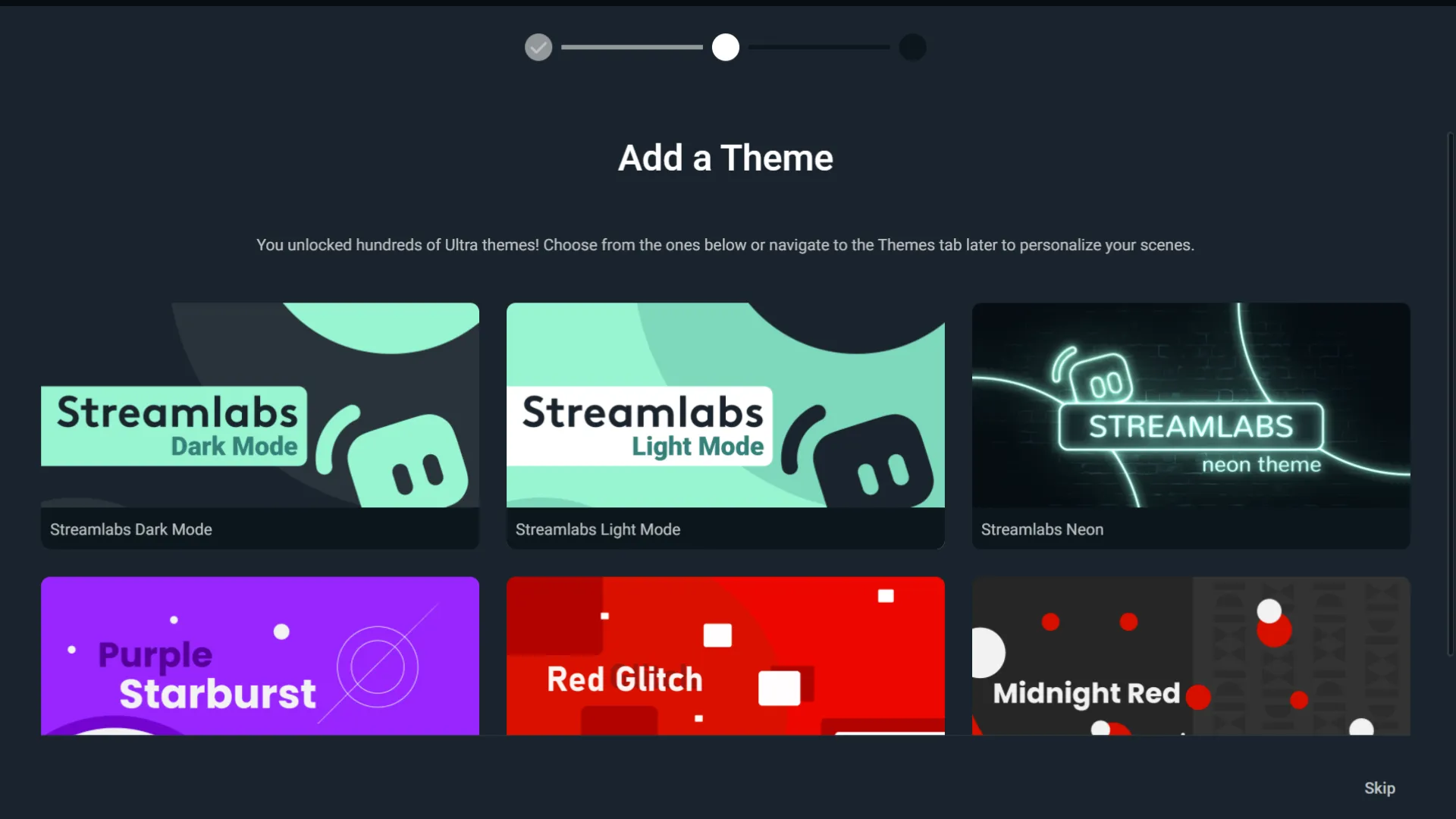Select the Purple Starburst theme card

coord(260,656)
